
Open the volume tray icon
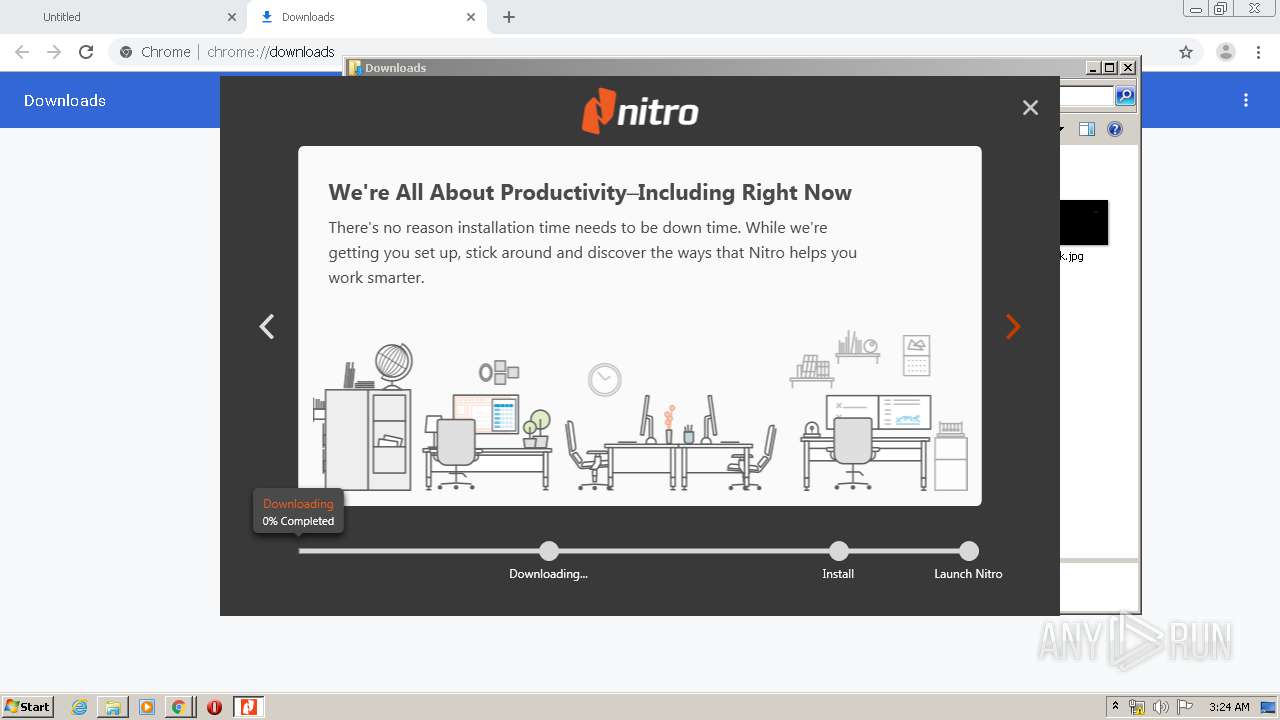[x=1161, y=707]
